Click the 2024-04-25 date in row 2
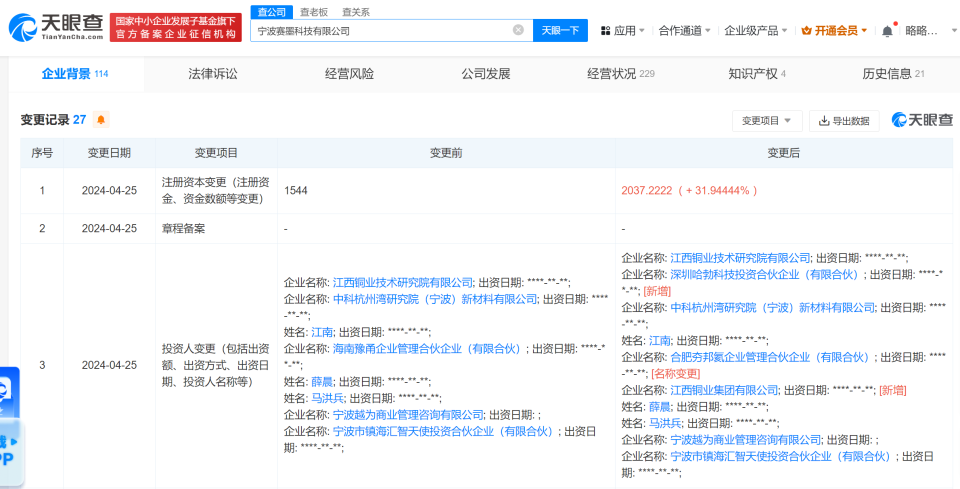Viewport: 960px width, 489px height. pos(109,228)
